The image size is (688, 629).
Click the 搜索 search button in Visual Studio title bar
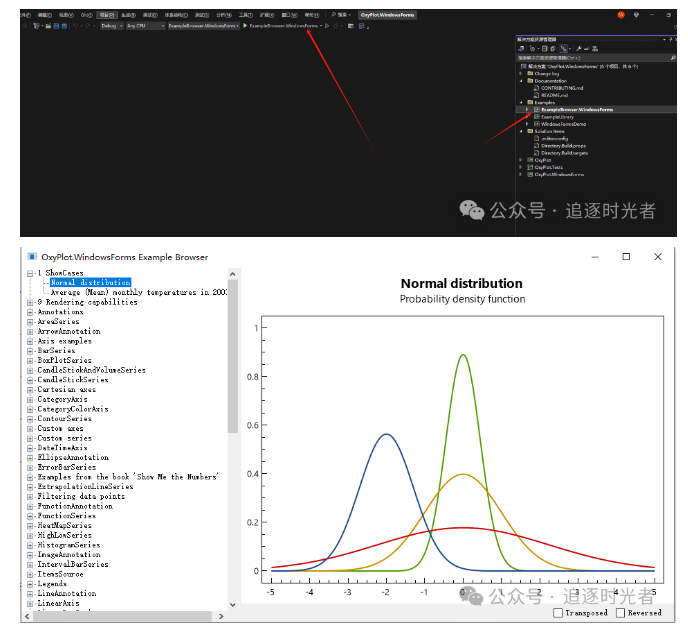(341, 15)
